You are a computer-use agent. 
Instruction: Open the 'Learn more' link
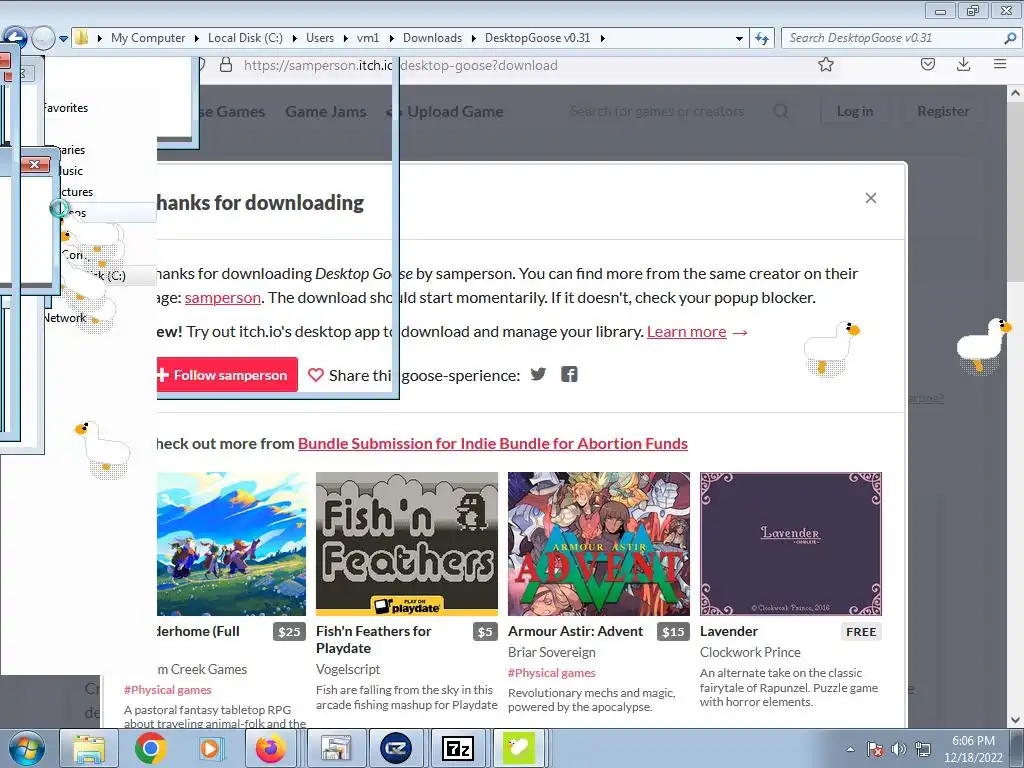coord(686,332)
